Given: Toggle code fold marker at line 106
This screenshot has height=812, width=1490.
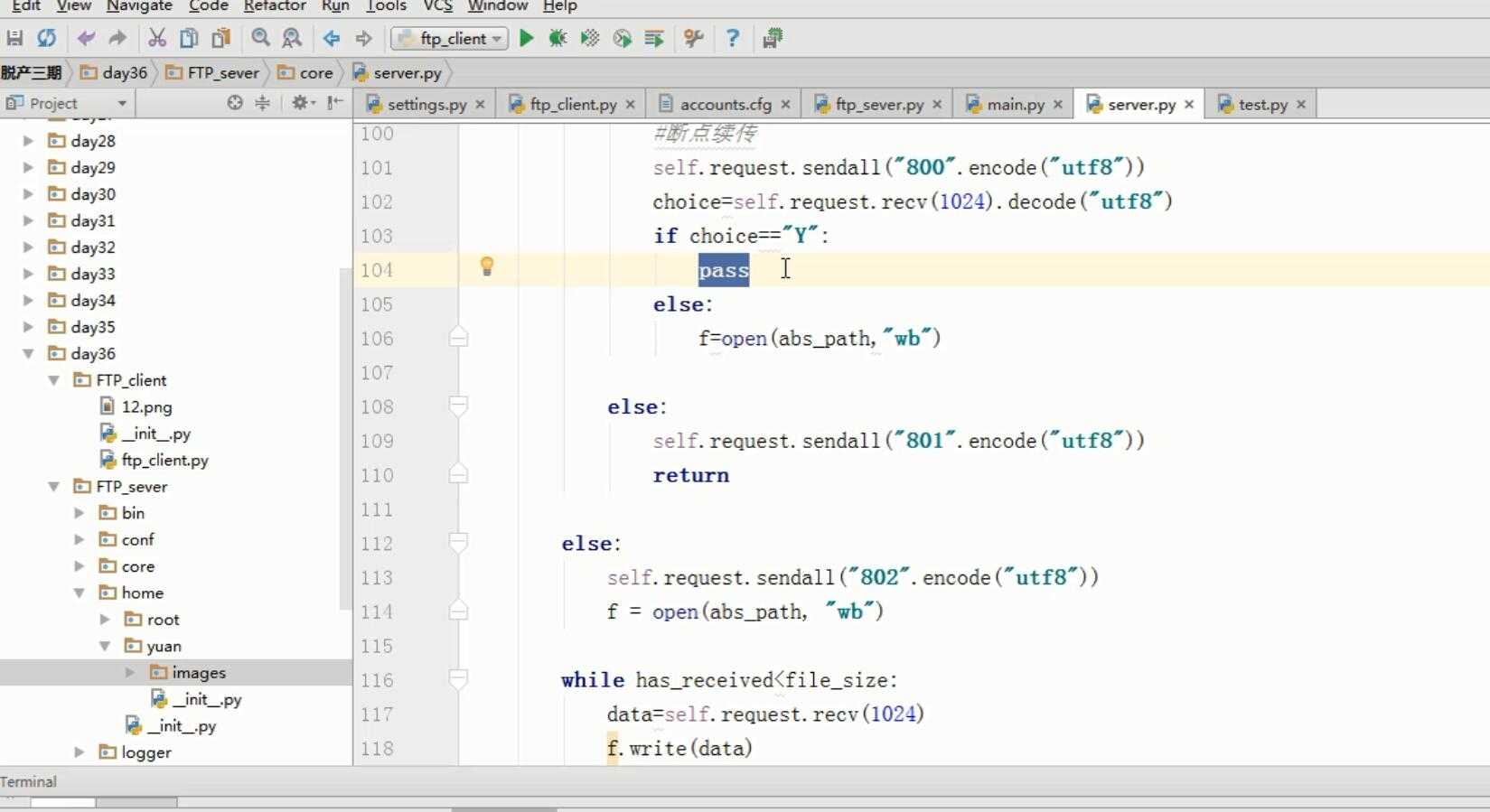Looking at the screenshot, I should pos(458,338).
